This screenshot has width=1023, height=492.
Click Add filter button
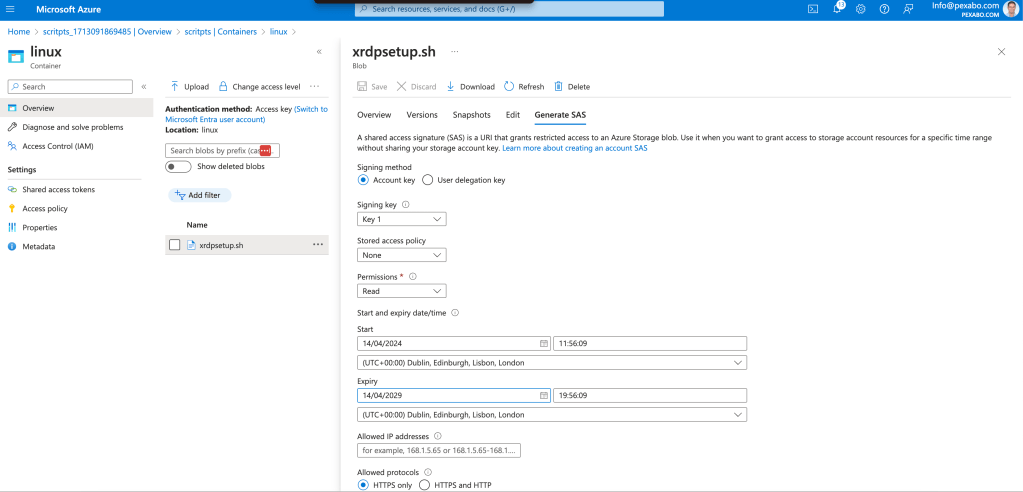pos(200,195)
